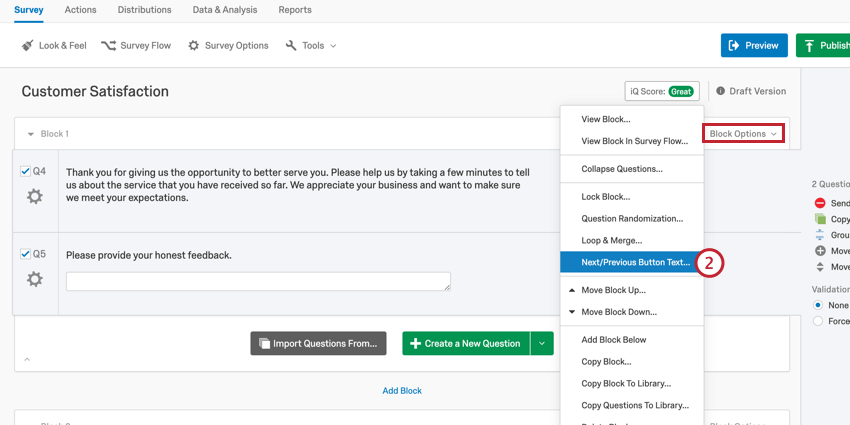The height and width of the screenshot is (425, 850).
Task: Select the None validation radio button
Action: point(818,305)
